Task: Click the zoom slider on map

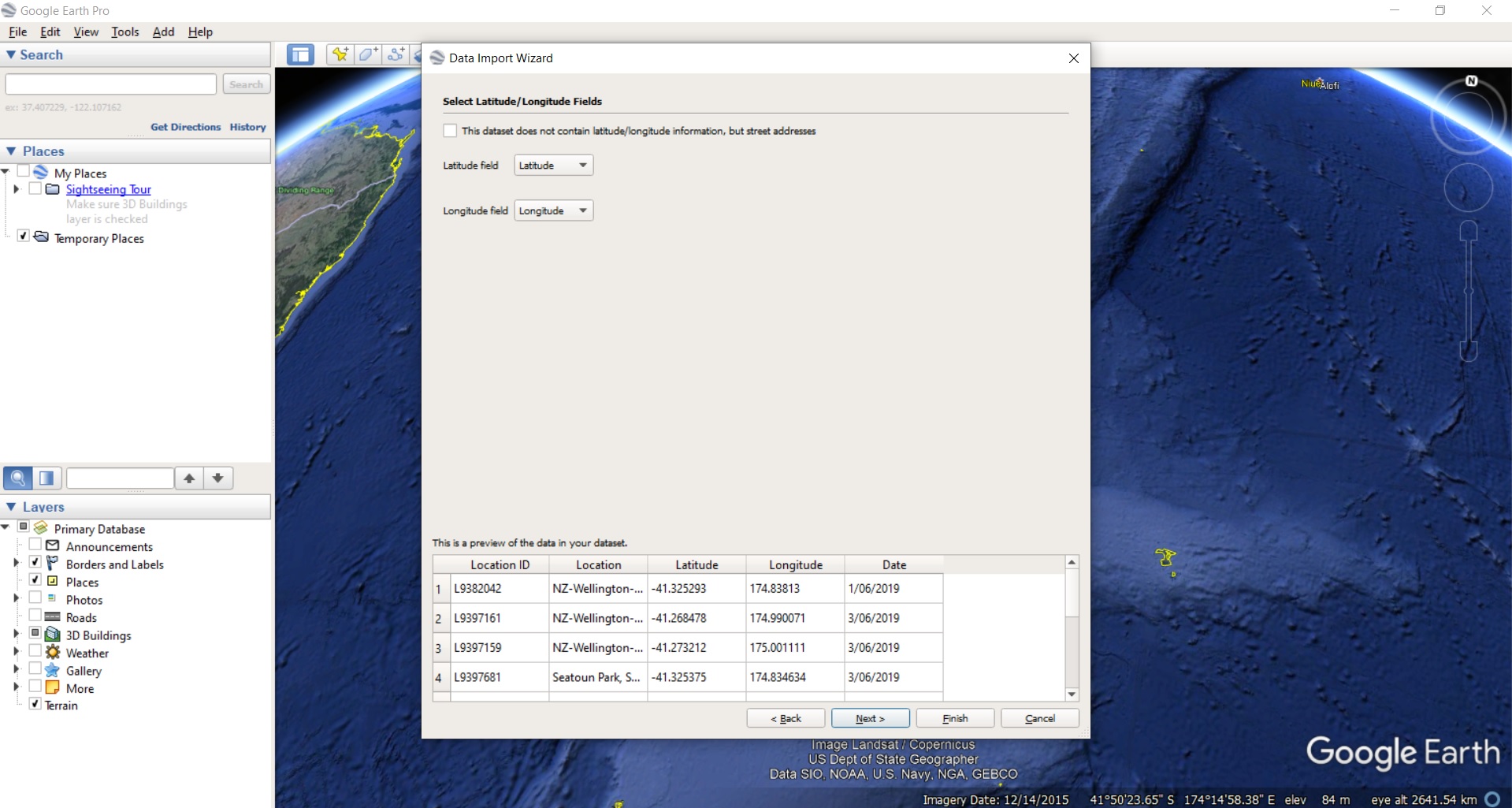Action: pyautogui.click(x=1468, y=291)
